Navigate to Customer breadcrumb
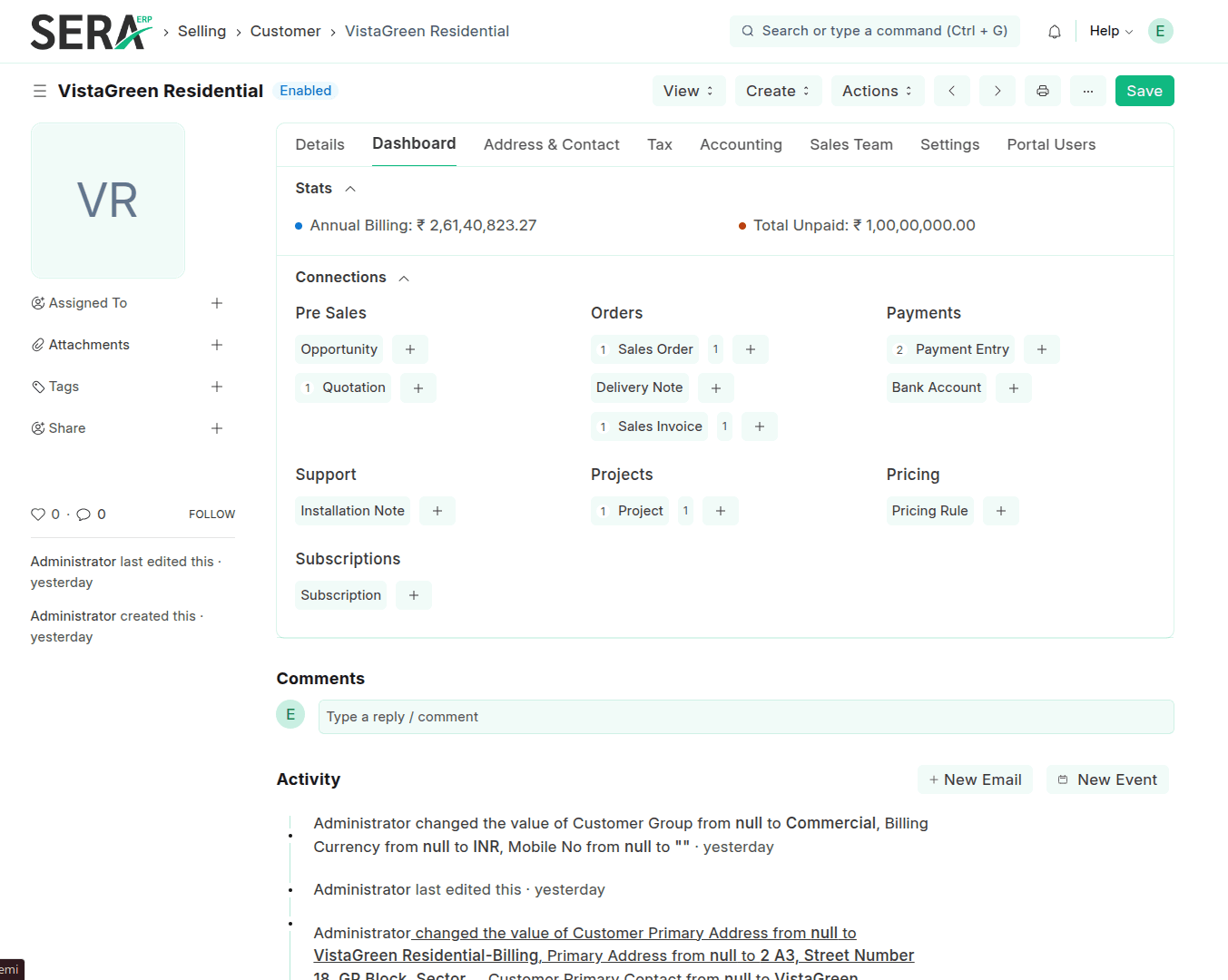 click(285, 31)
